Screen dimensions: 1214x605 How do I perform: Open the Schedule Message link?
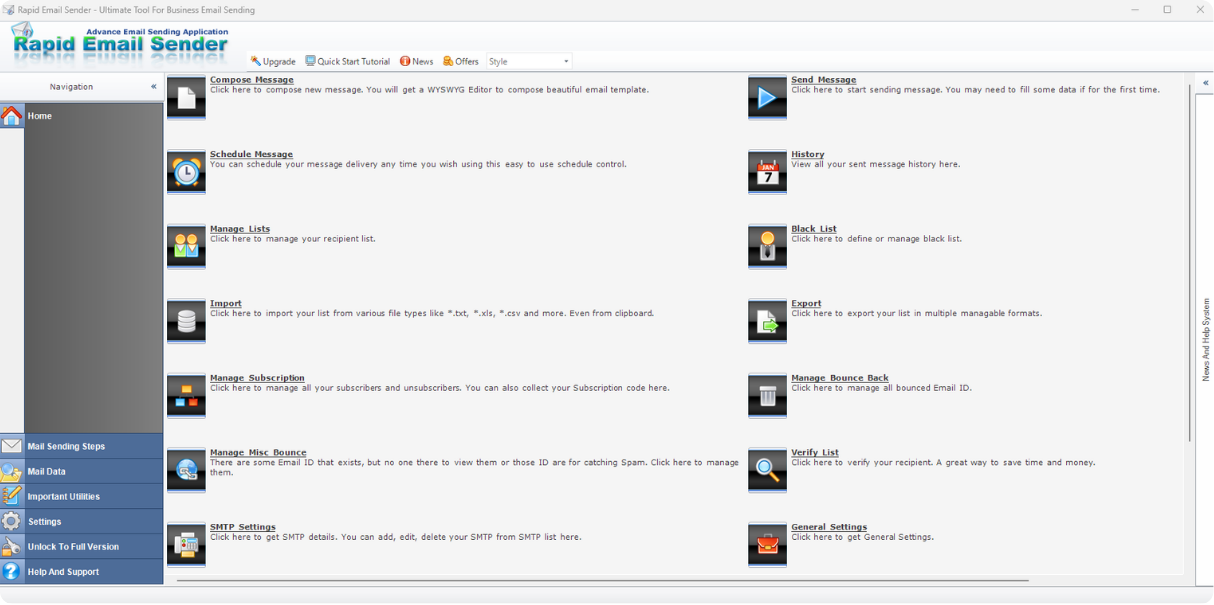tap(251, 154)
